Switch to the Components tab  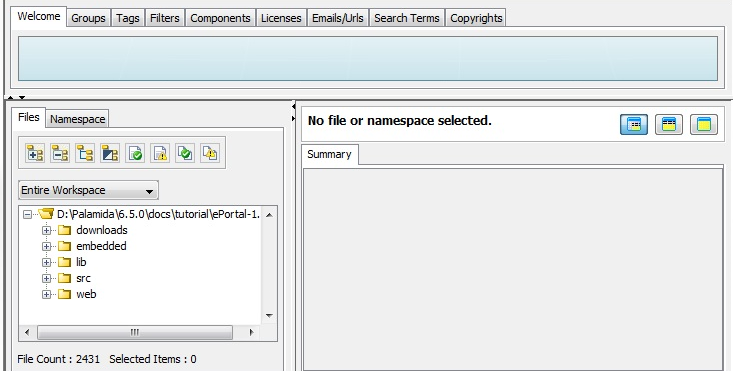[220, 18]
